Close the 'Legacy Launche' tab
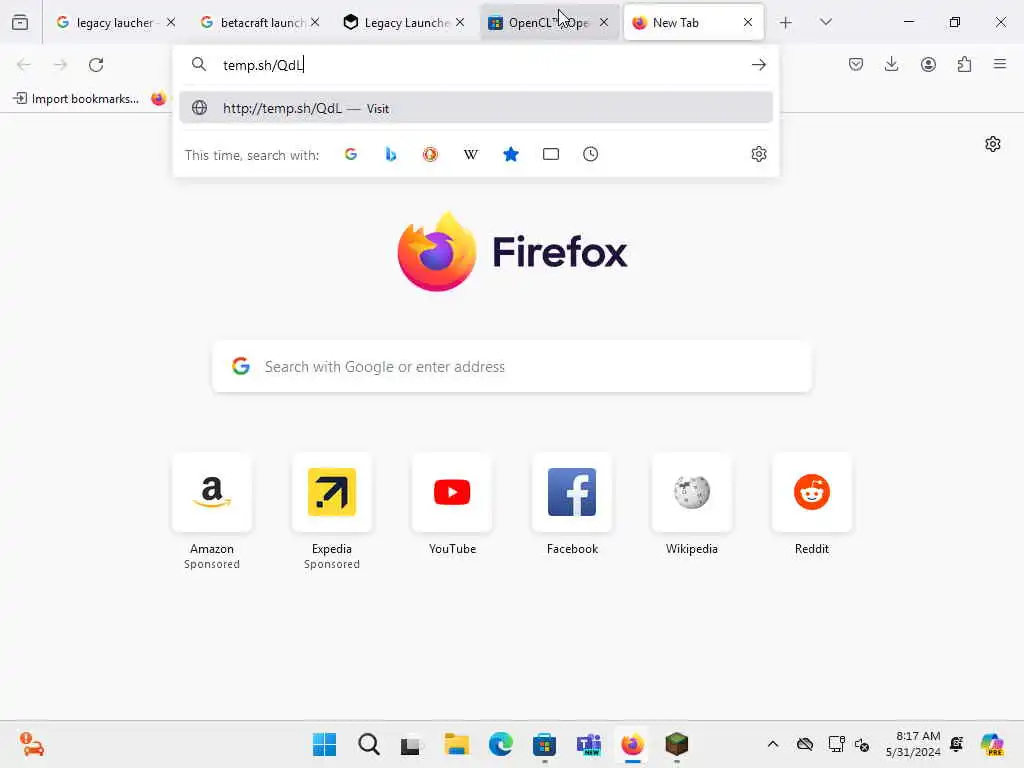The height and width of the screenshot is (768, 1024). point(460,22)
